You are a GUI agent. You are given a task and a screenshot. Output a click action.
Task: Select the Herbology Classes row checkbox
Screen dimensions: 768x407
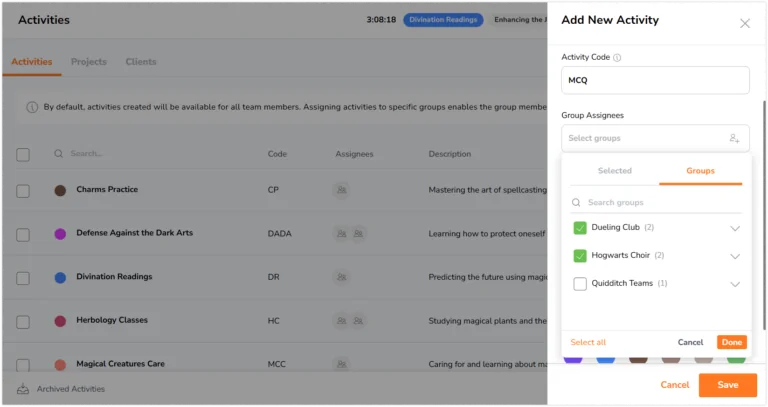pos(23,322)
